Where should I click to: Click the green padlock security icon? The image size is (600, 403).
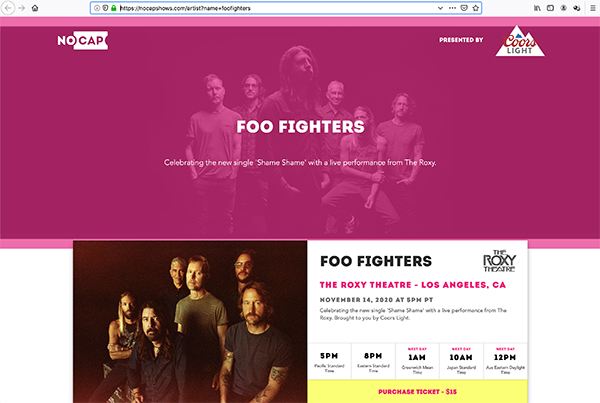point(114,8)
